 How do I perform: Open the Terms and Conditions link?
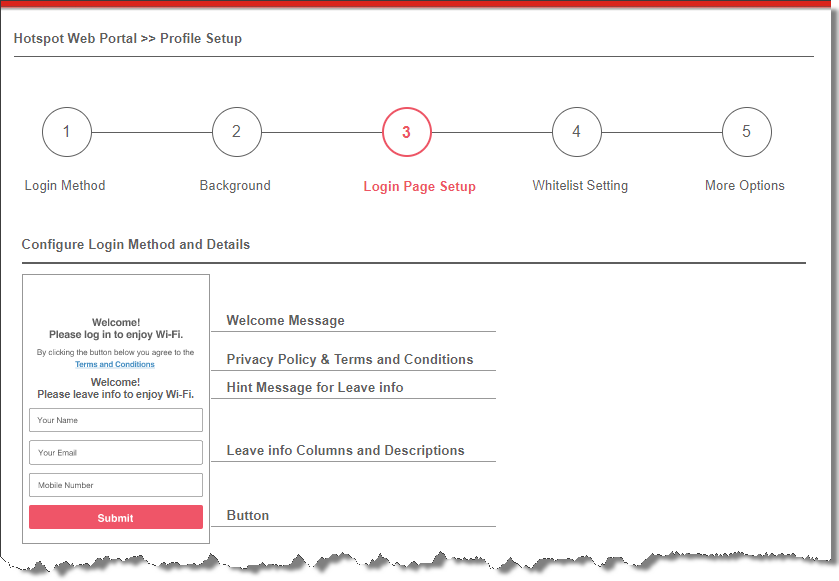click(x=115, y=364)
